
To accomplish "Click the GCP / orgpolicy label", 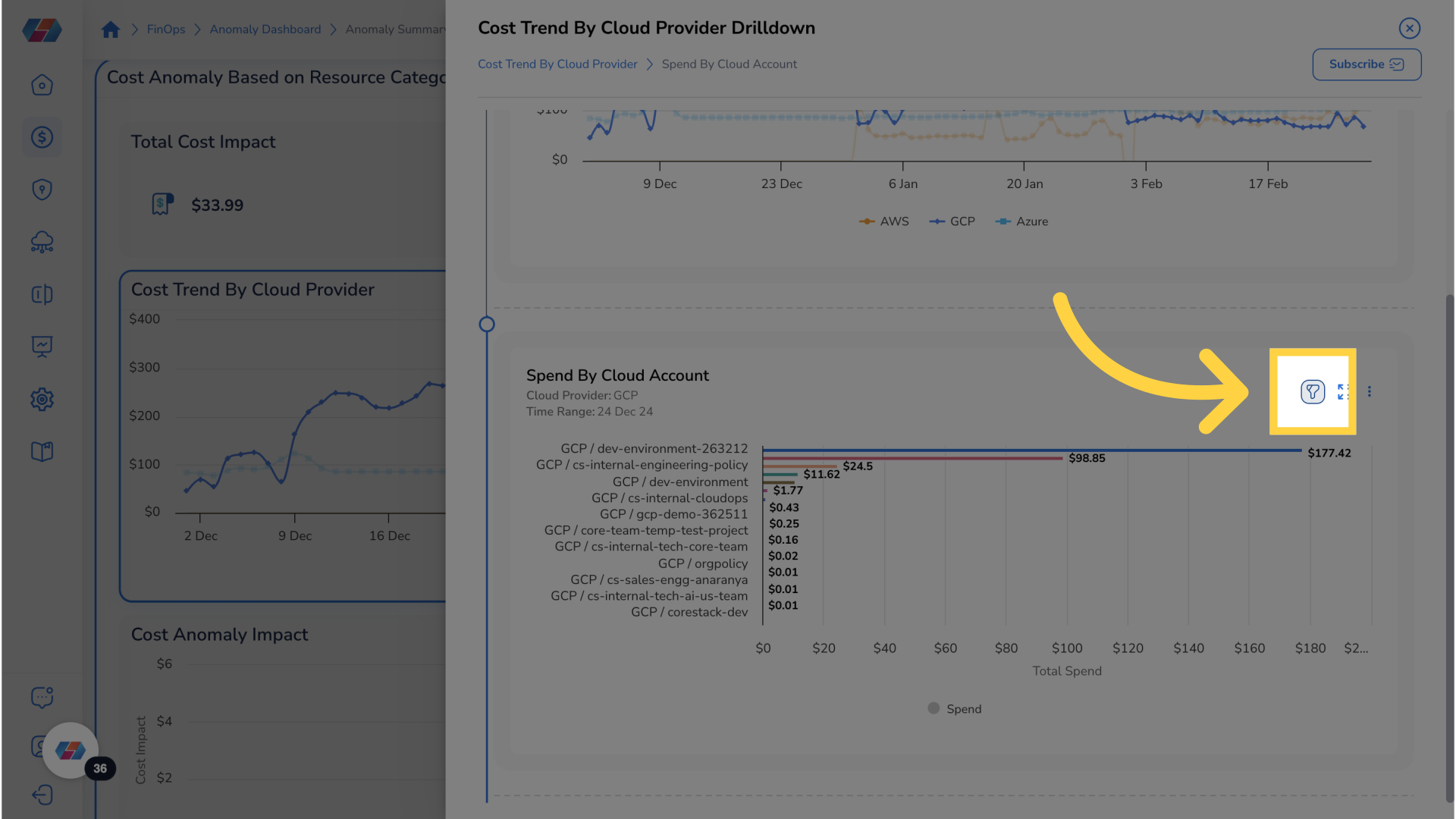I will 703,563.
